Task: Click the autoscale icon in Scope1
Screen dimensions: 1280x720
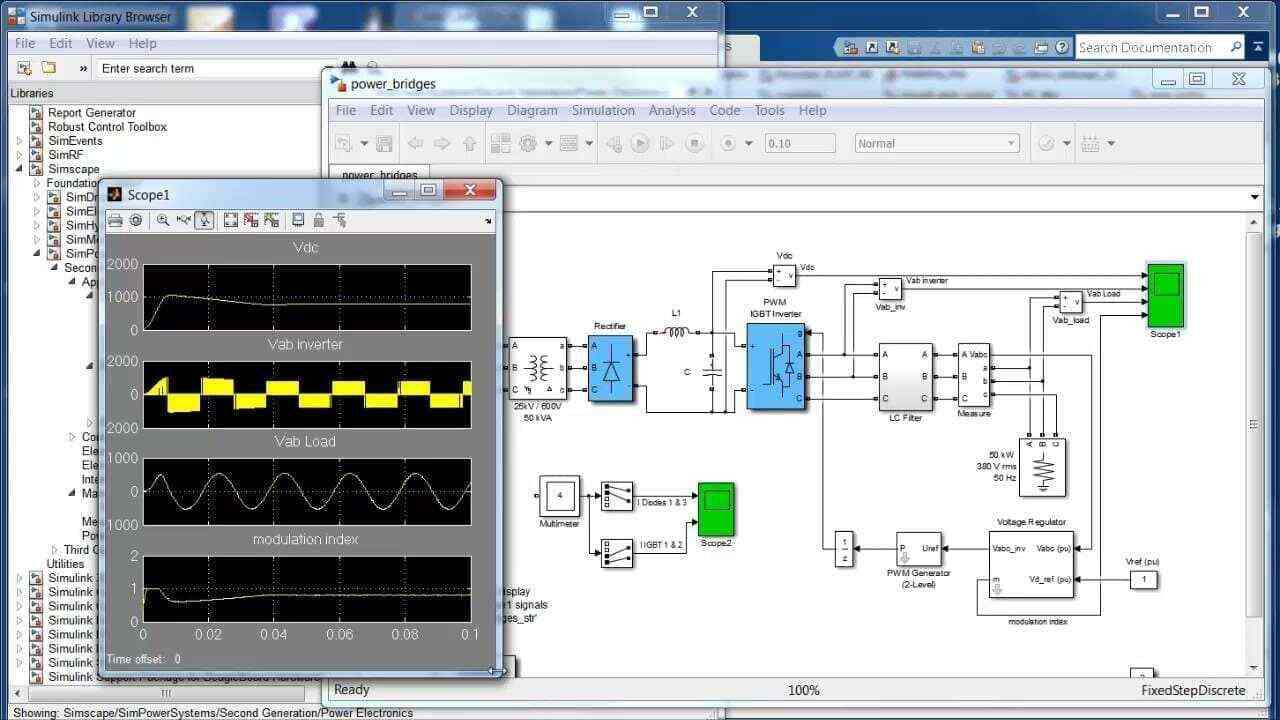Action: pyautogui.click(x=231, y=220)
